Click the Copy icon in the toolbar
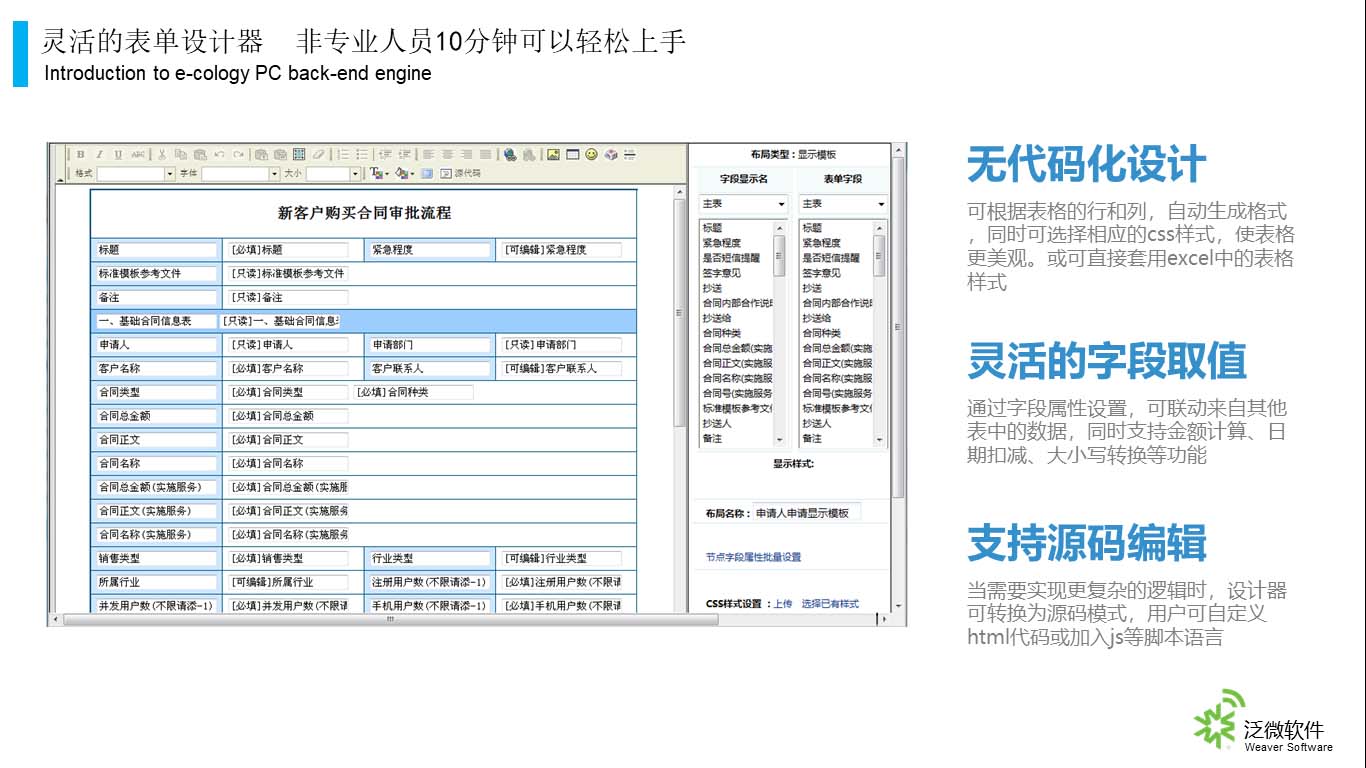1366x768 pixels. click(181, 154)
